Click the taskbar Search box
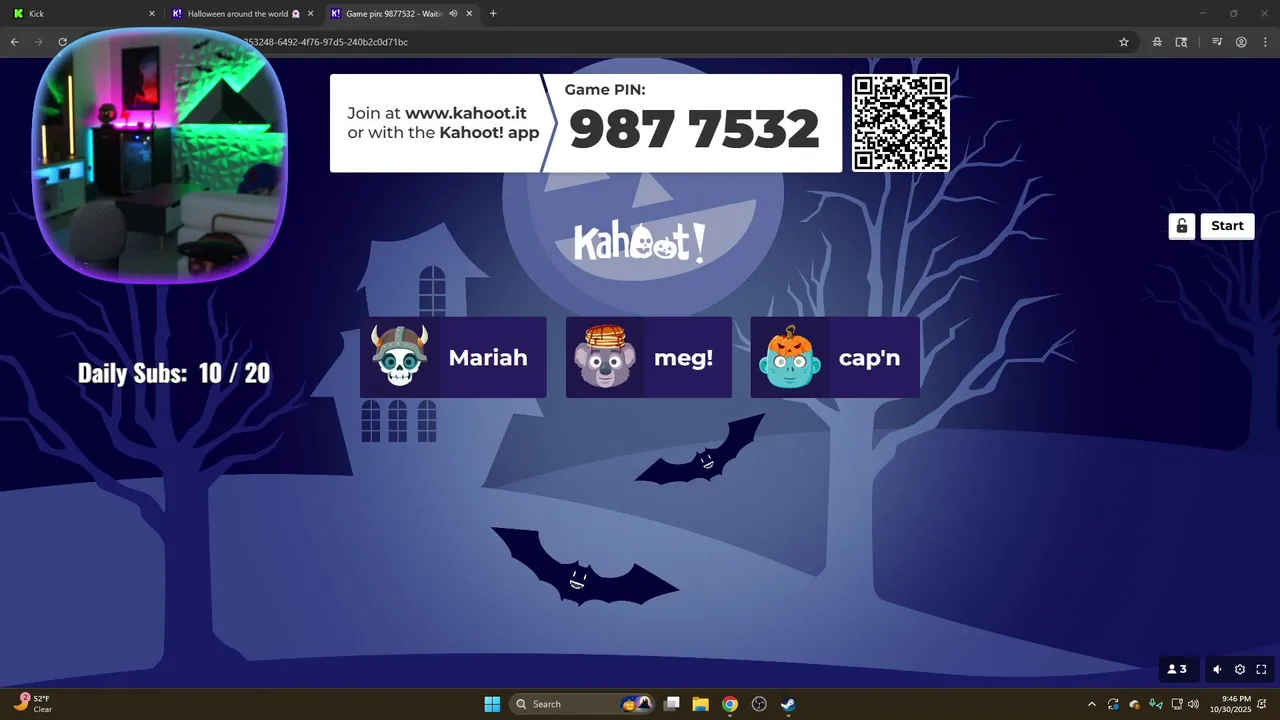Image resolution: width=1280 pixels, height=720 pixels. [583, 704]
